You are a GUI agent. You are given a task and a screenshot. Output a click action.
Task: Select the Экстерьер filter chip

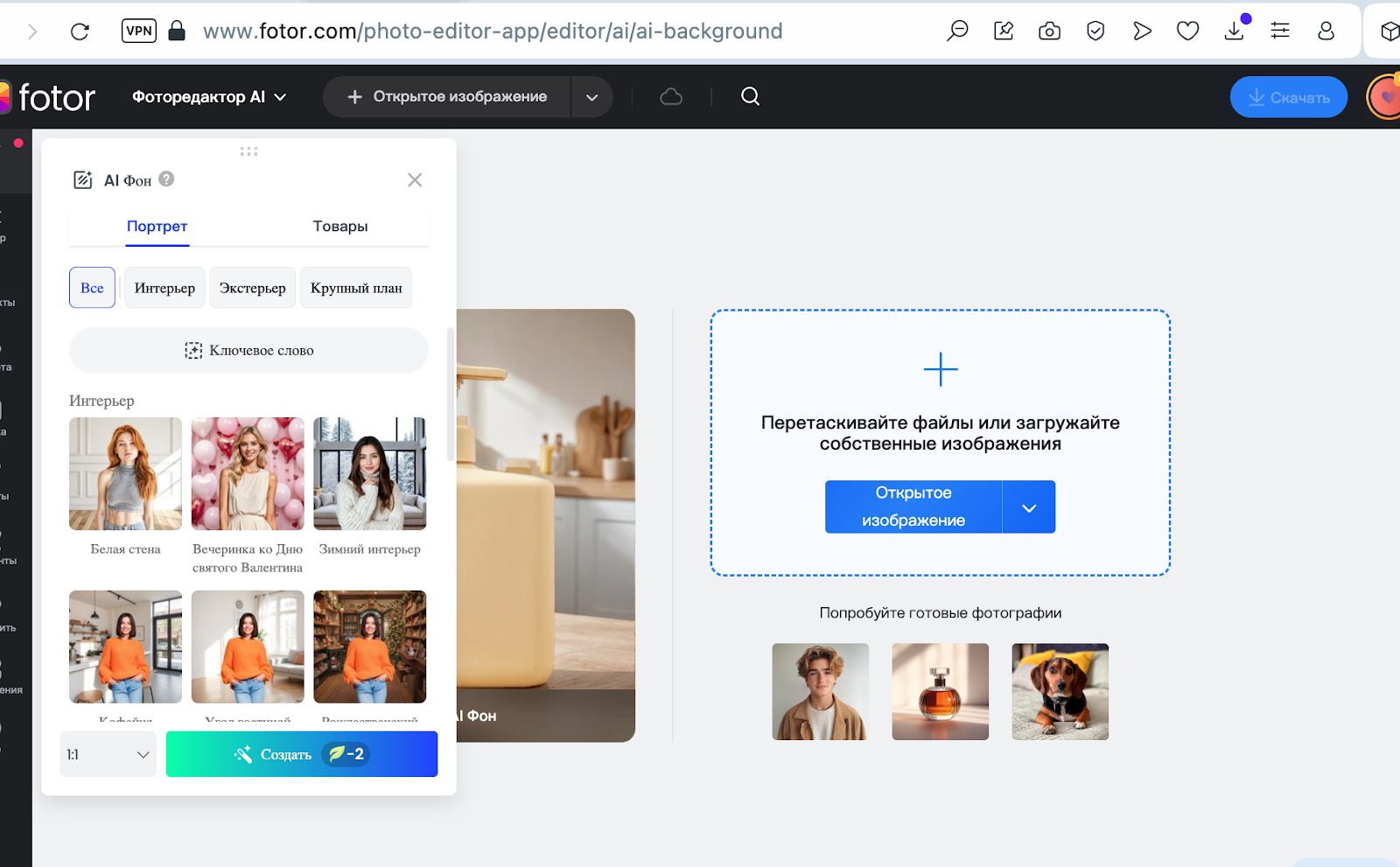tap(252, 288)
